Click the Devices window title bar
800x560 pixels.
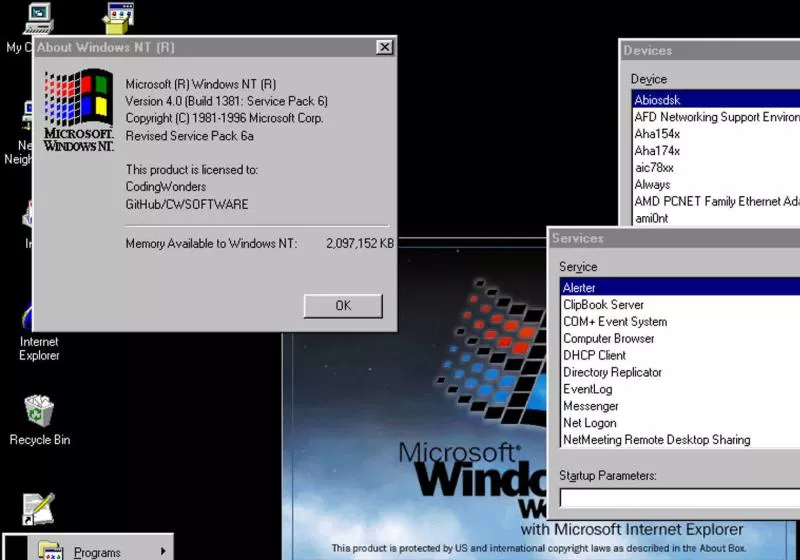tap(710, 50)
